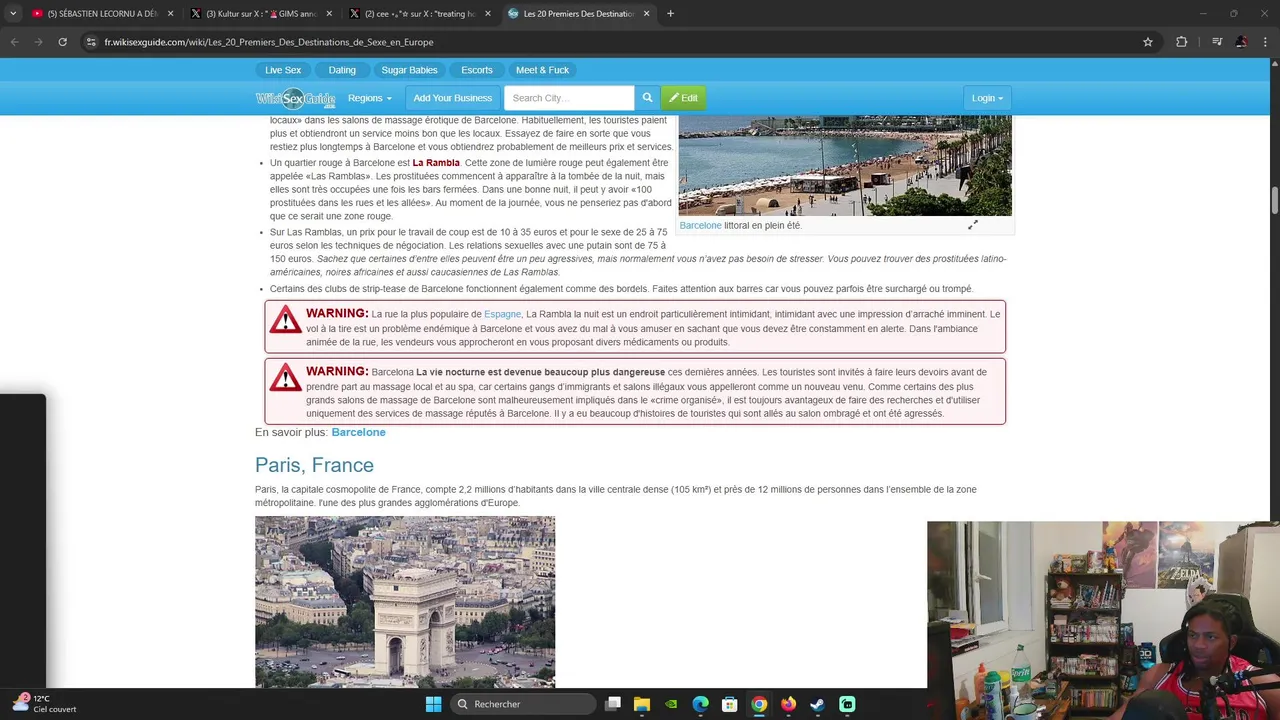Open the Barcelone caption link under photo
1280x720 pixels.
(700, 226)
